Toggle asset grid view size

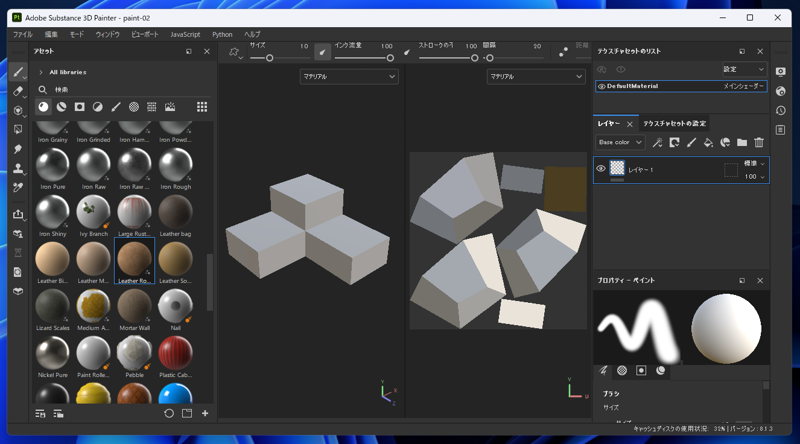click(202, 107)
